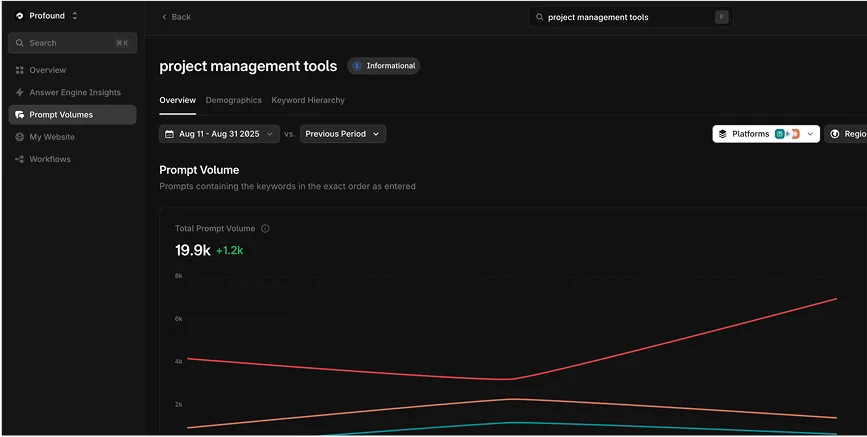This screenshot has width=867, height=437.
Task: Click the Informational intent badge
Action: click(384, 66)
